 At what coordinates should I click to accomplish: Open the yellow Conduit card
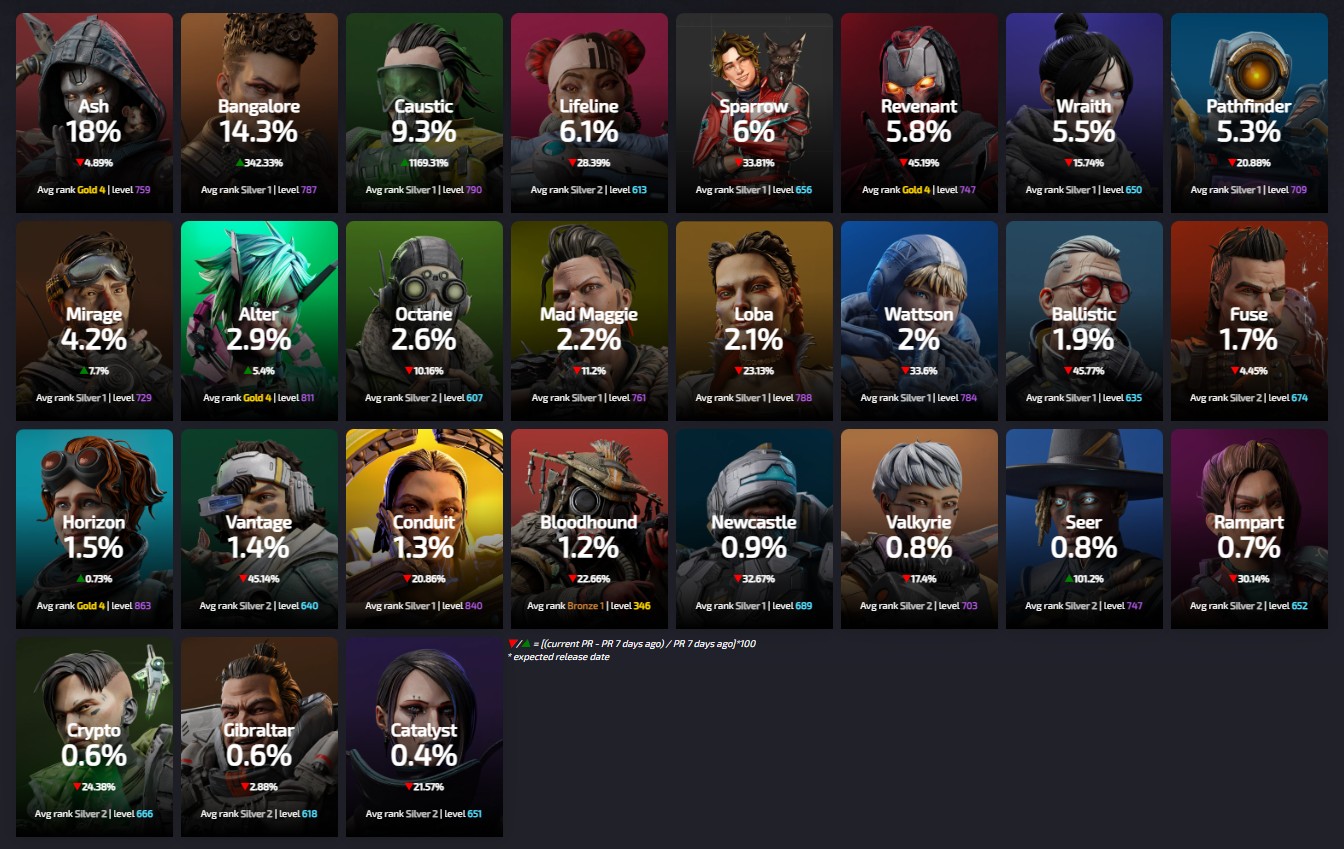[x=424, y=529]
